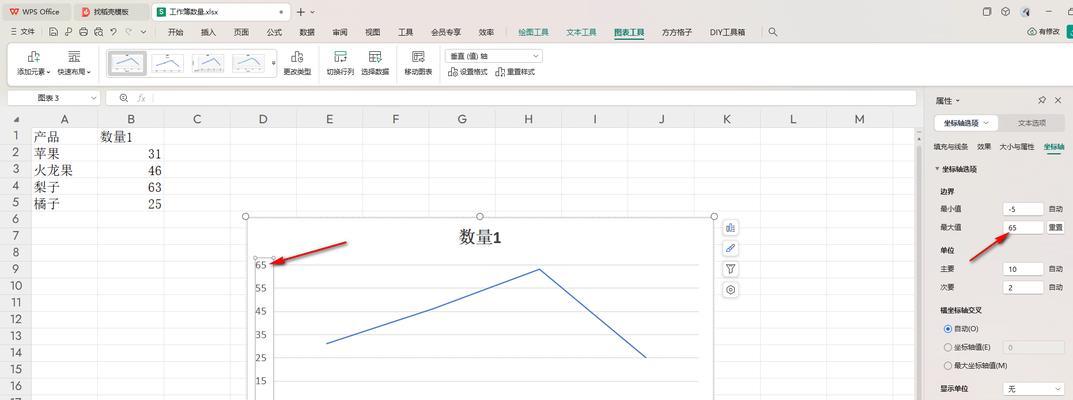Switch to the 公式 ribbon tab
Viewport: 1073px width, 400px height.
click(x=274, y=31)
